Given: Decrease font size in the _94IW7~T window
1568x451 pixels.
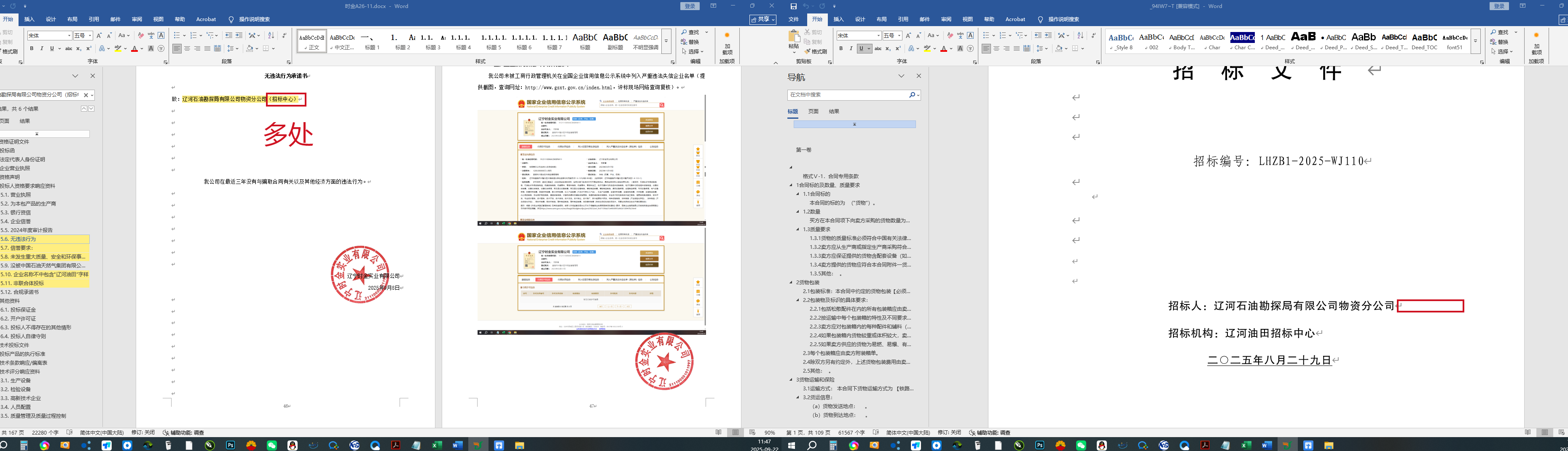Looking at the screenshot, I should click(918, 35).
